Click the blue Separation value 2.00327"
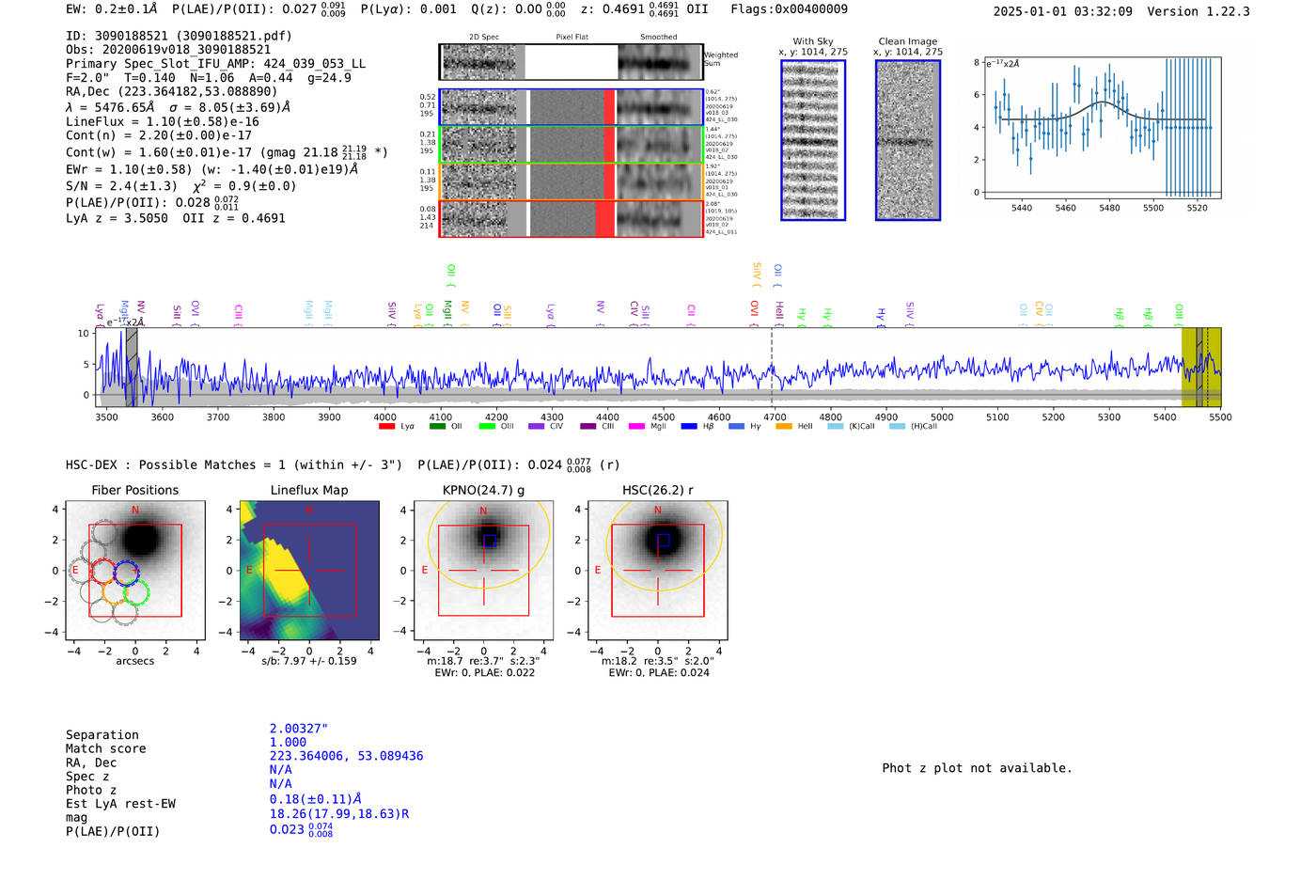Screen dimensions: 1316x896 (x=299, y=729)
